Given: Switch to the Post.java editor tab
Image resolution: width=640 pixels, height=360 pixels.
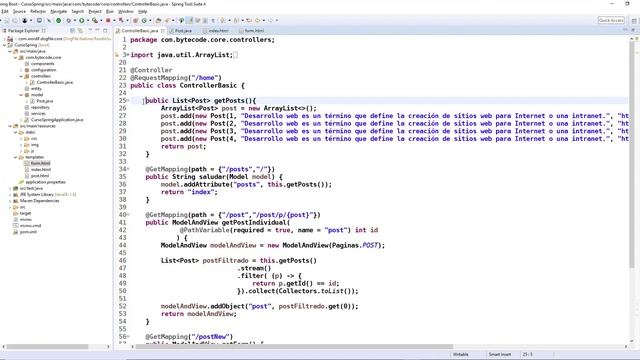Looking at the screenshot, I should pos(183,31).
